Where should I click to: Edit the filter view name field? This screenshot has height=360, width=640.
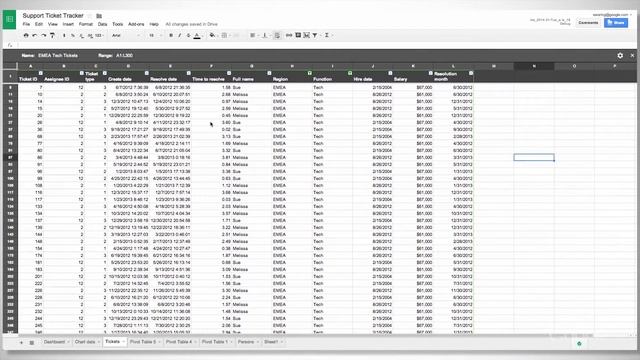pos(58,56)
